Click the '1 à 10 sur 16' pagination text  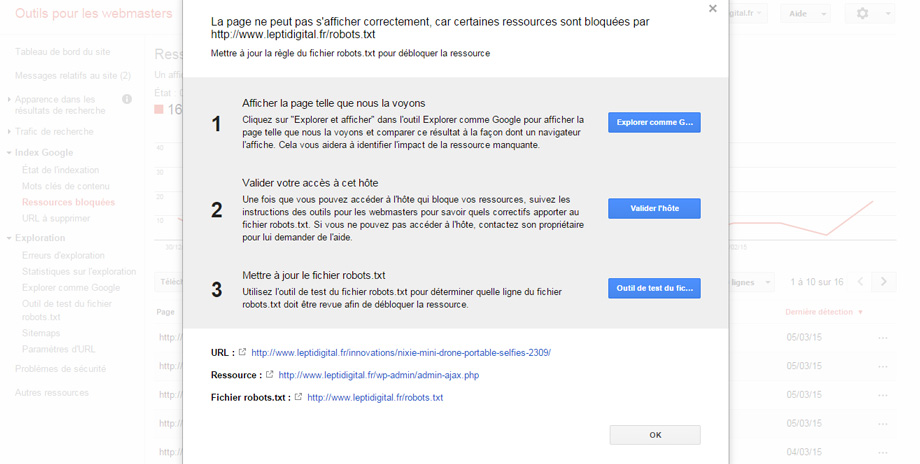(x=816, y=282)
